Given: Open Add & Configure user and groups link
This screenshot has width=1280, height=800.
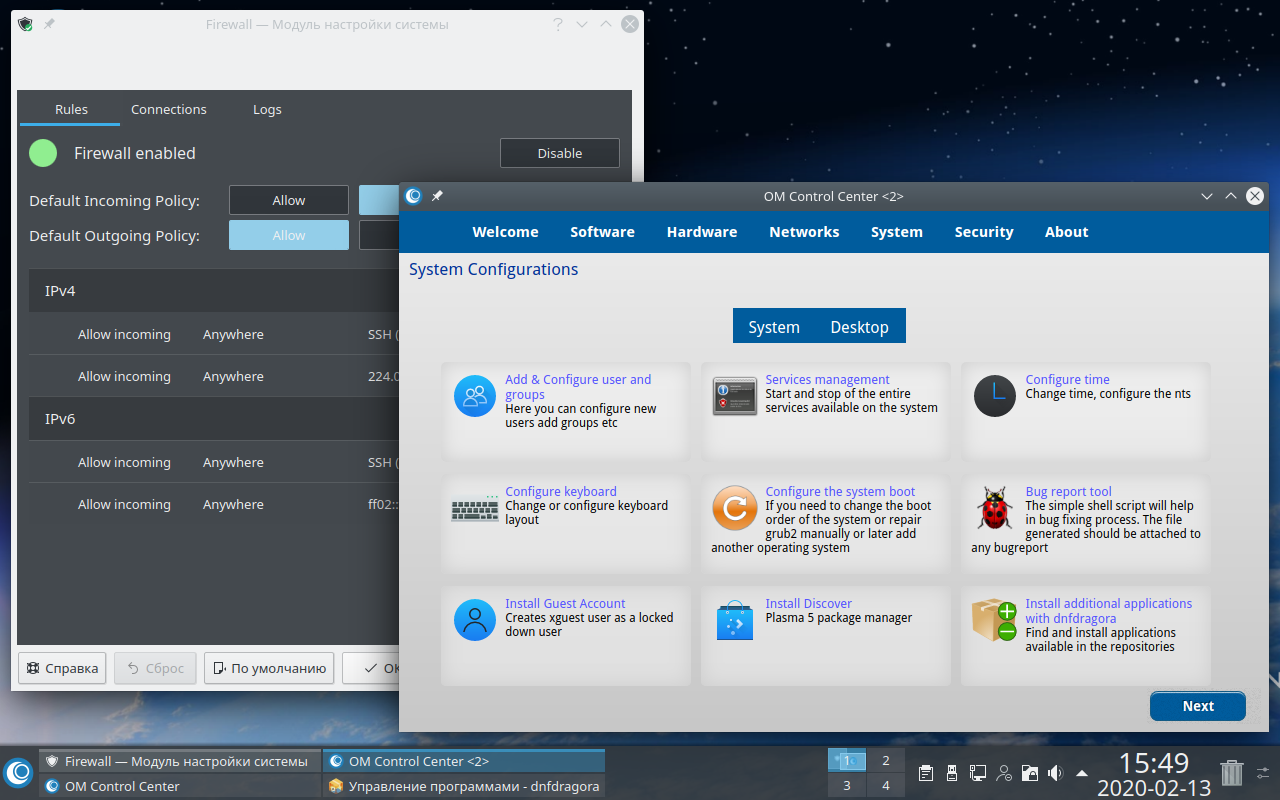Looking at the screenshot, I should (578, 387).
